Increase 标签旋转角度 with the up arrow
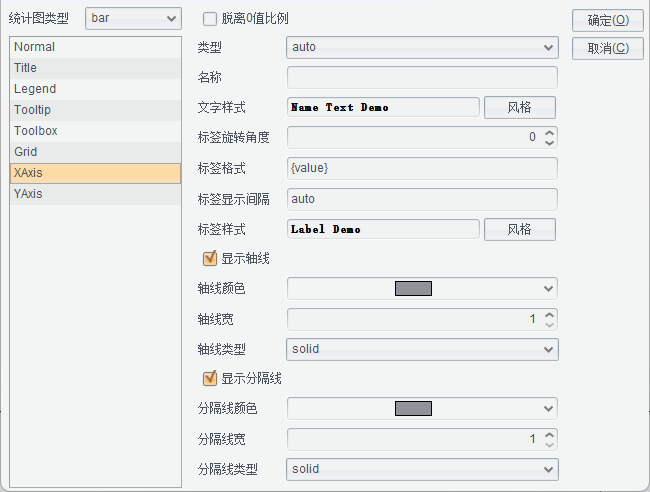Image resolution: width=650 pixels, height=492 pixels. coord(550,132)
